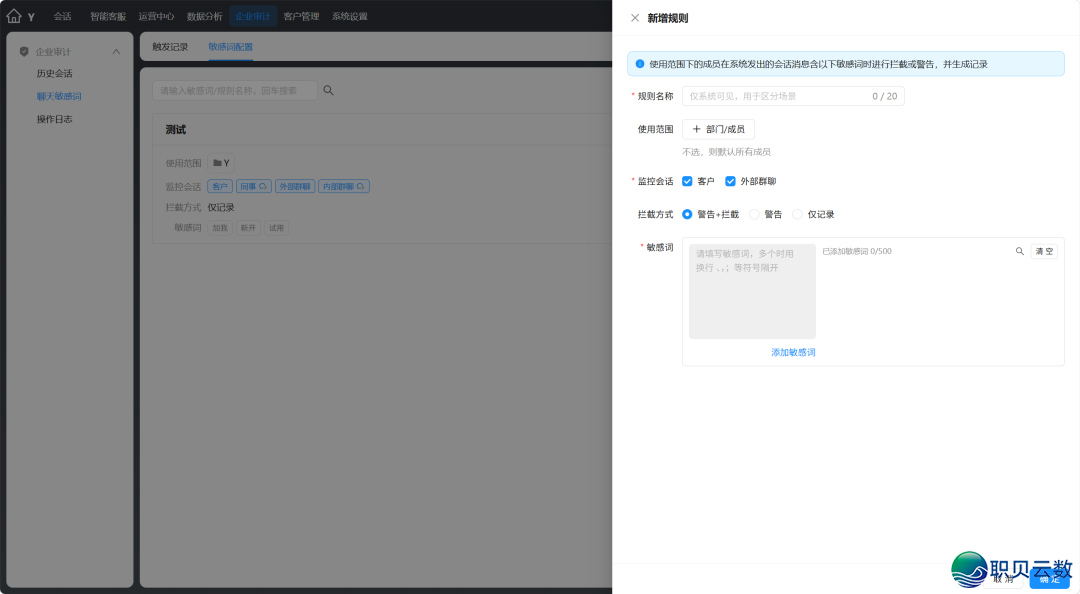This screenshot has width=1080, height=594.
Task: Toggle the 客户 checkbox
Action: (687, 181)
